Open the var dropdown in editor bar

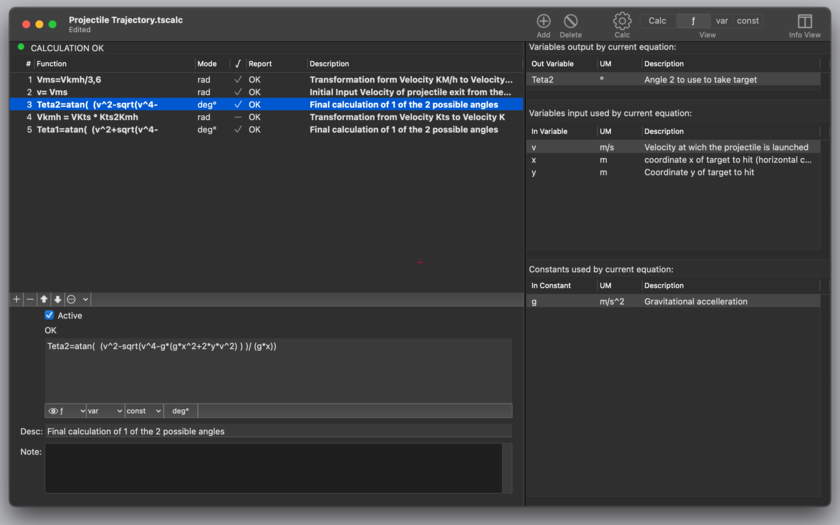click(105, 411)
